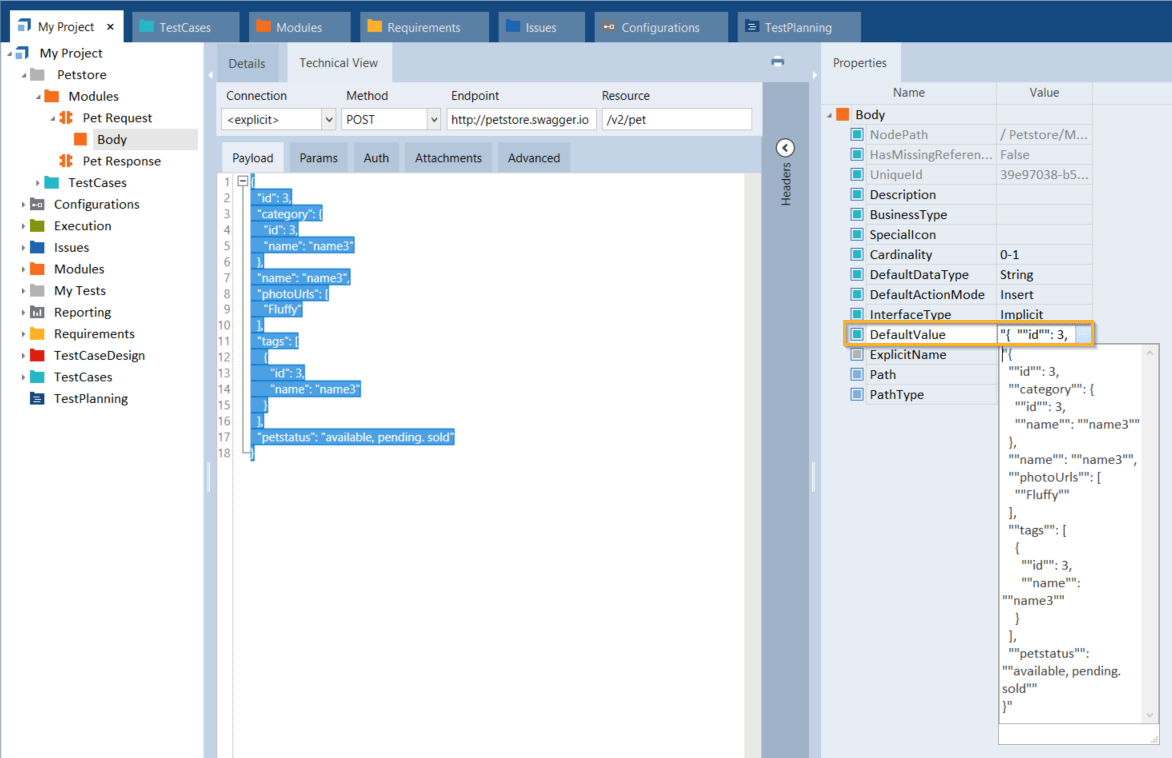
Task: Click the green Execution folder icon
Action: (37, 226)
